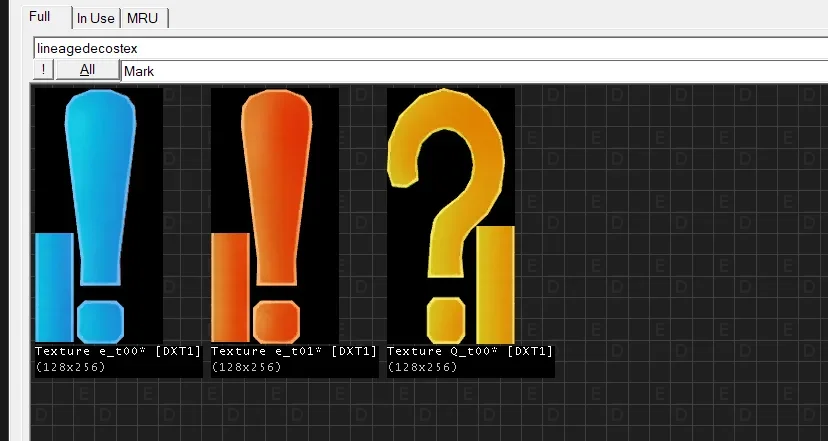
Task: Switch to the Full tab
Action: [x=47, y=17]
